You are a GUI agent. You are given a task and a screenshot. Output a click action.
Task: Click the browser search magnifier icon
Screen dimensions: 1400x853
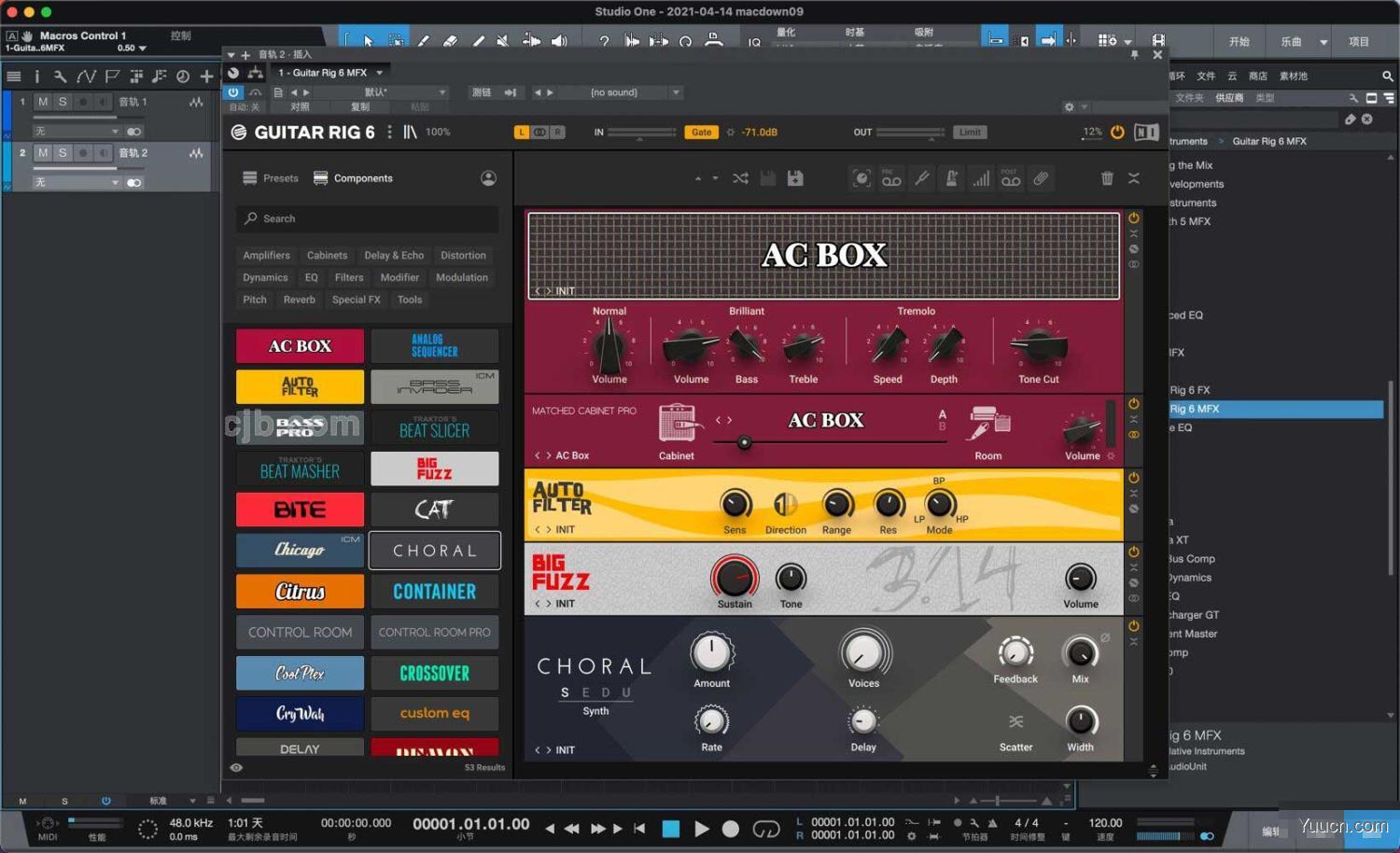(1387, 76)
